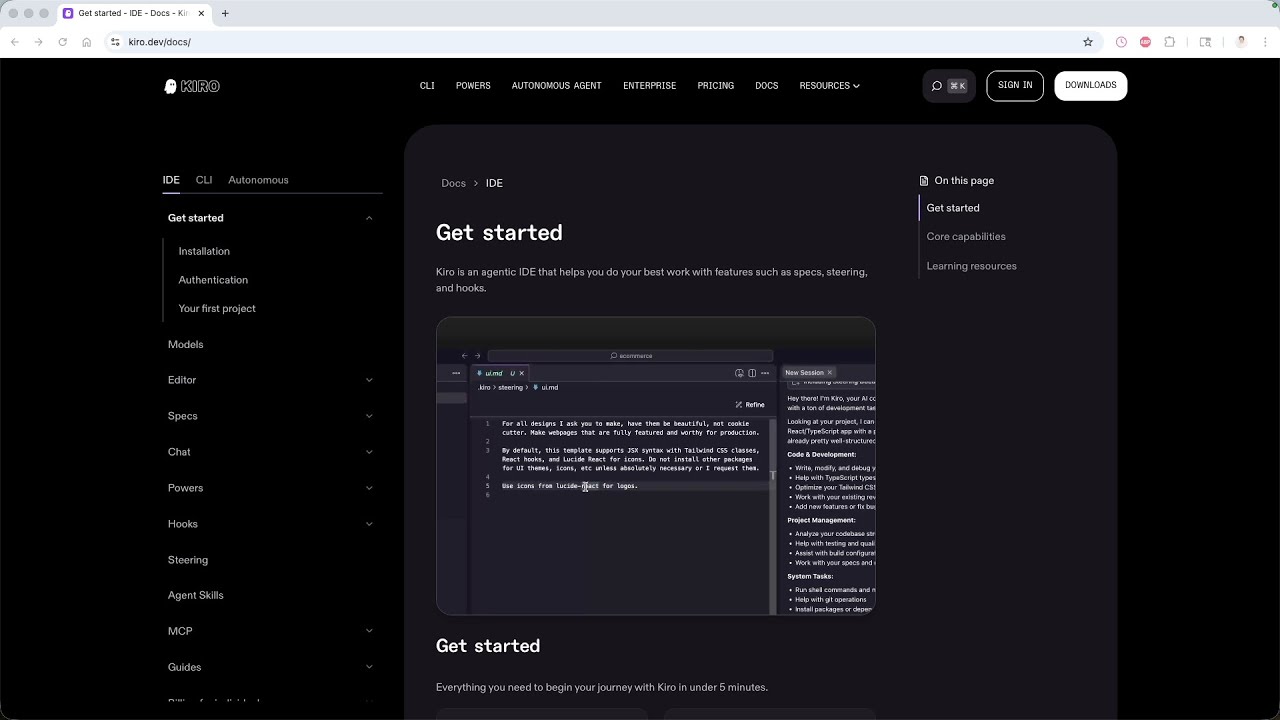Open Docs in the top navigation
Viewport: 1280px width, 720px height.
tap(766, 86)
